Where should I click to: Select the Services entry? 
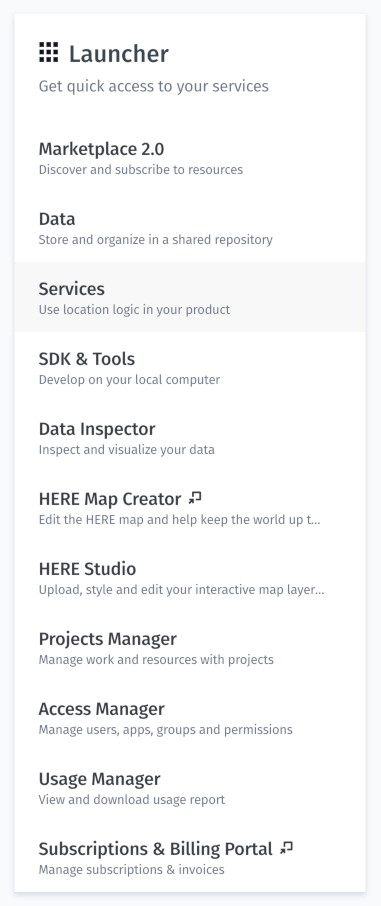[190, 297]
